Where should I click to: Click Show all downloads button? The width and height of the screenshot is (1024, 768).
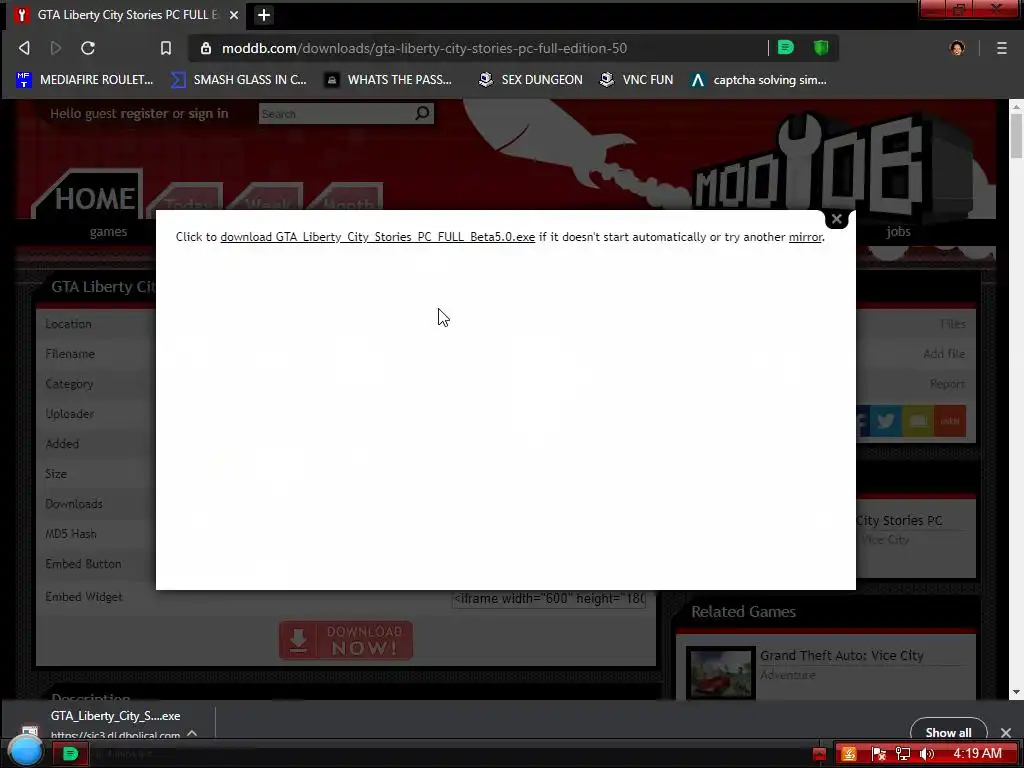click(x=948, y=733)
